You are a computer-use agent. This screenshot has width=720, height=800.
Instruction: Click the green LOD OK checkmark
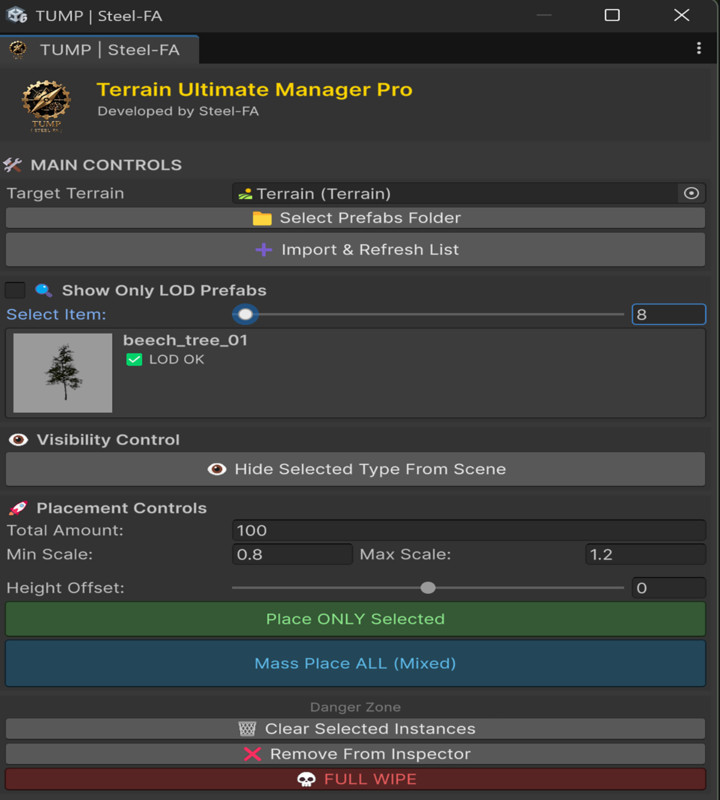point(134,360)
